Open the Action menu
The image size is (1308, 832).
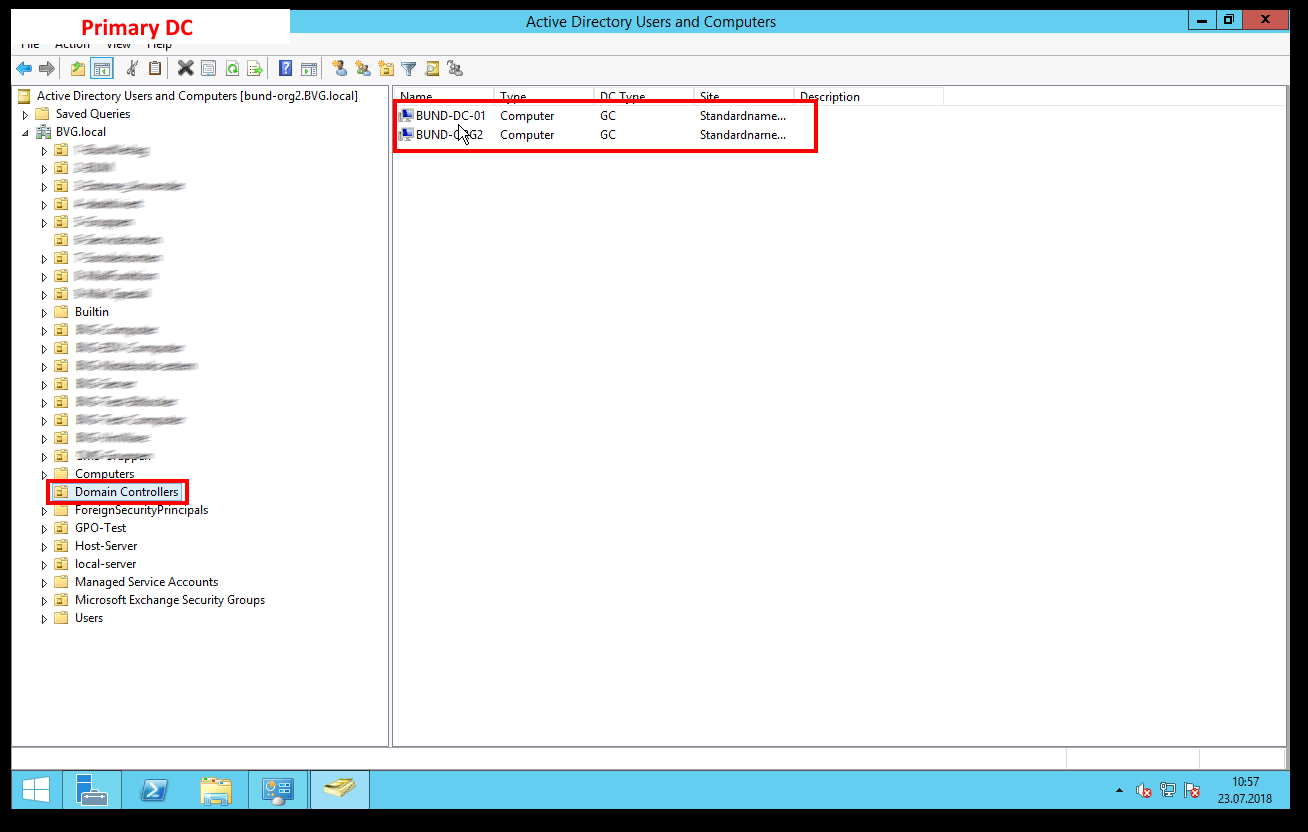tap(72, 44)
